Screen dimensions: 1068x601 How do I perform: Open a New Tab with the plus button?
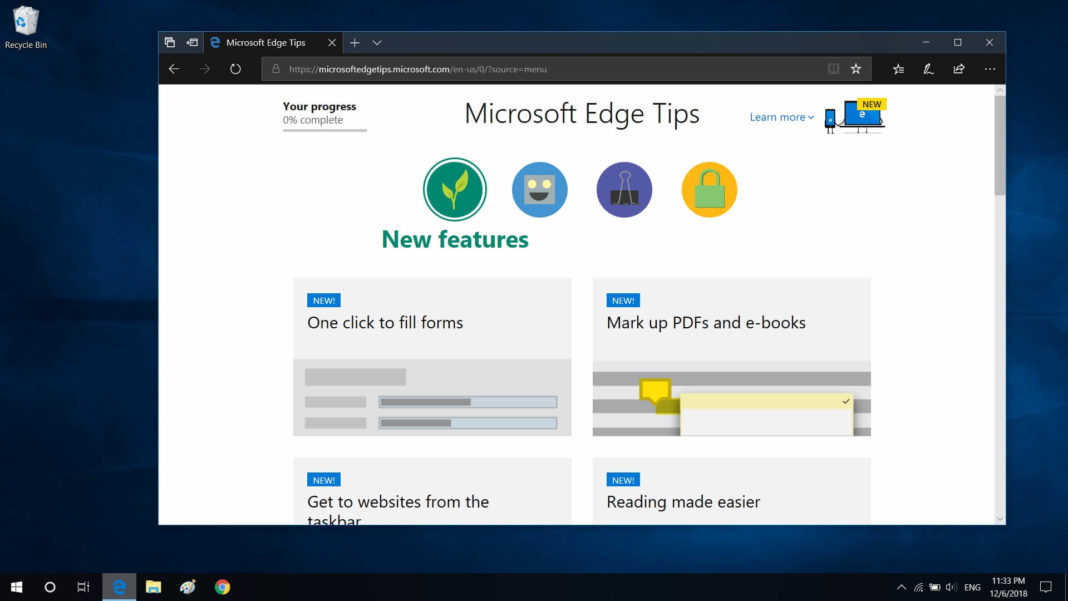coord(355,42)
